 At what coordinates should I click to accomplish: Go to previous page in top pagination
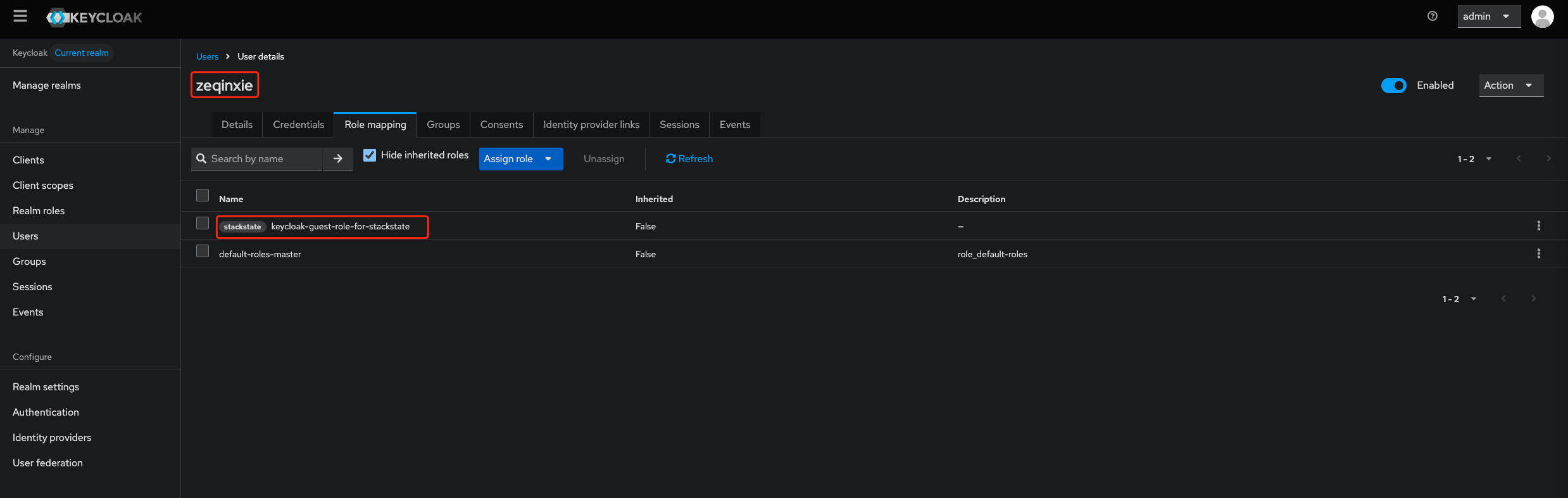click(1519, 158)
